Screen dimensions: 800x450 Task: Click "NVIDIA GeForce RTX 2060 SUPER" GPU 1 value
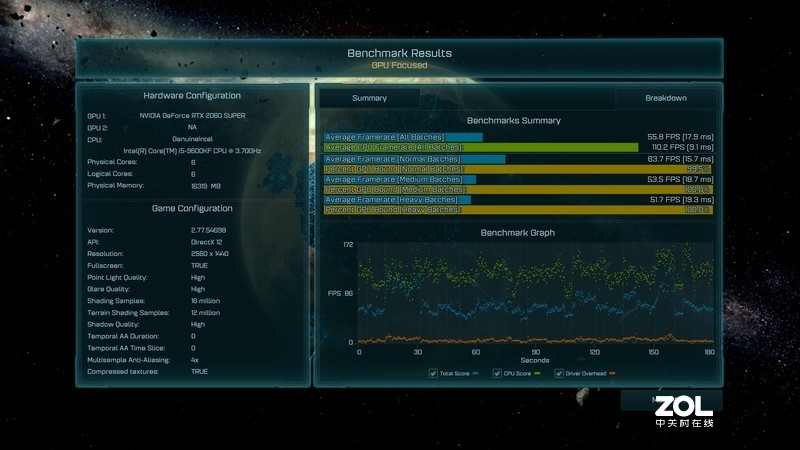[x=192, y=116]
